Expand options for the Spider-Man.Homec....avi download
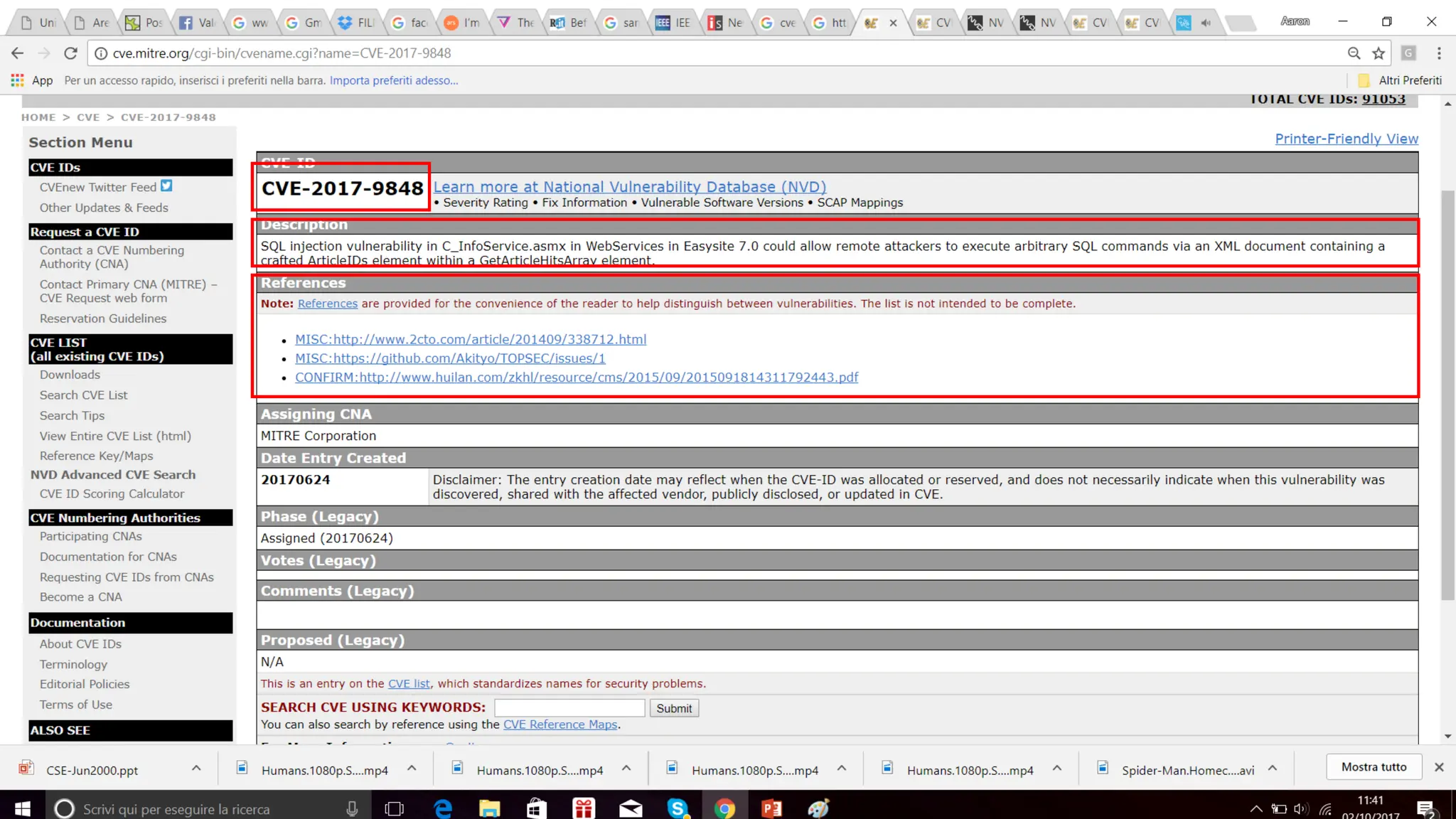 click(1273, 769)
